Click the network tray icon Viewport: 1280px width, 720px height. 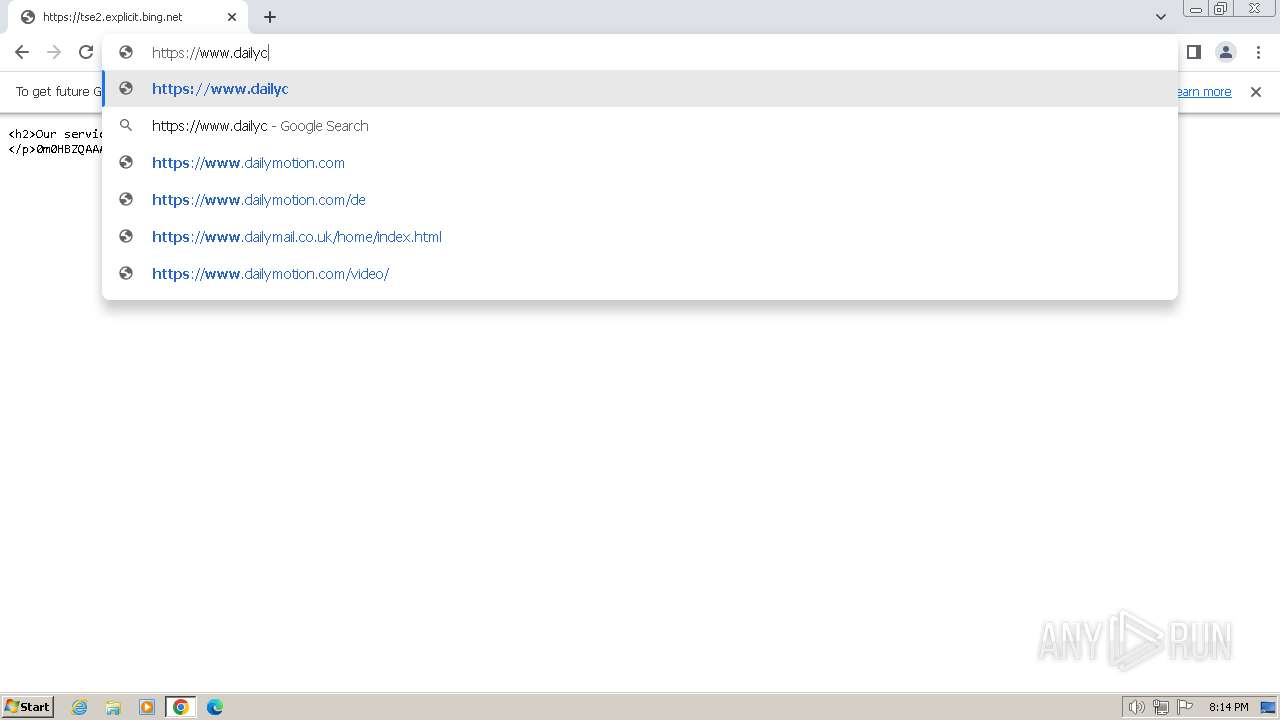(x=1161, y=707)
